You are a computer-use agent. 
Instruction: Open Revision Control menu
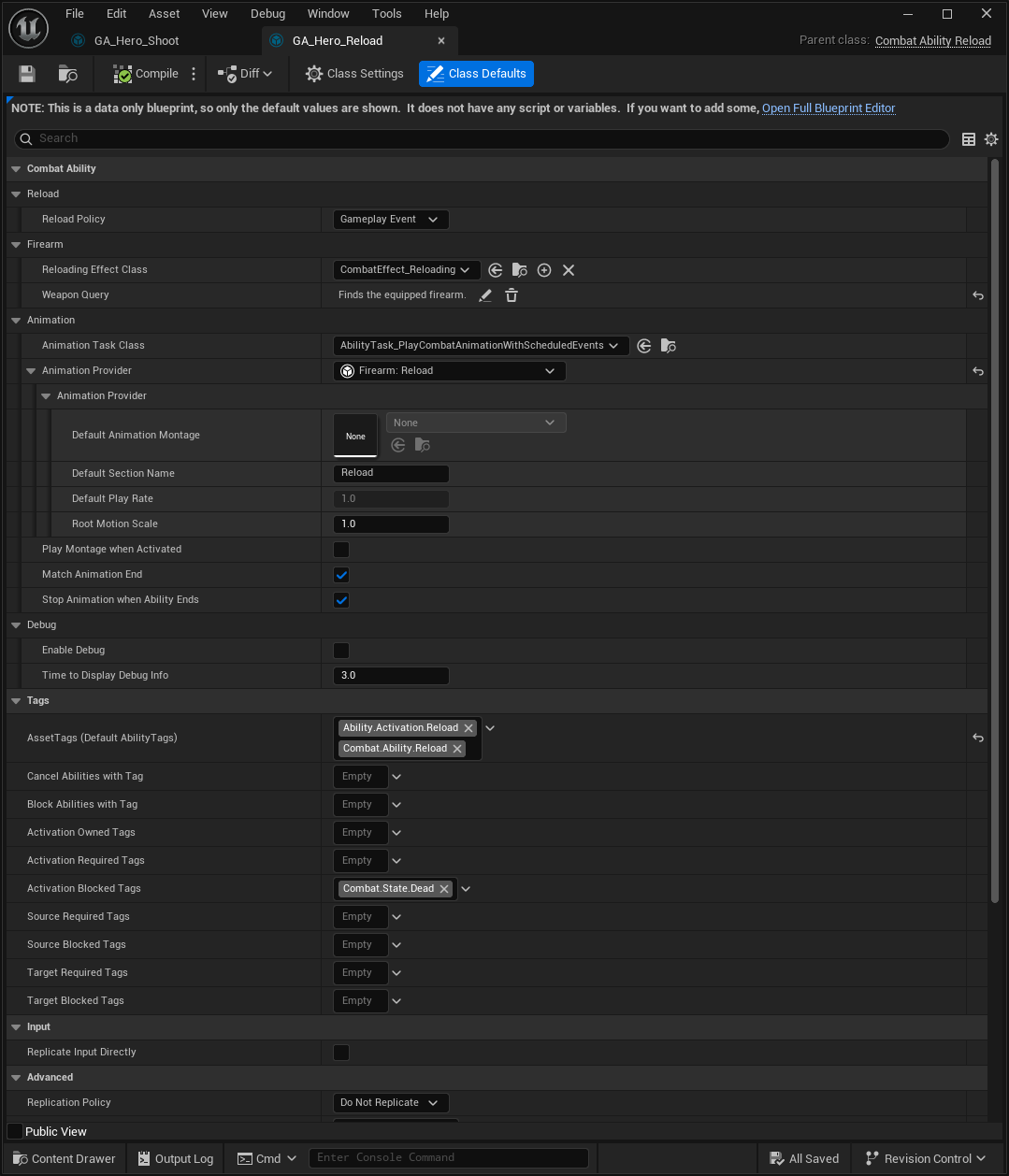(x=926, y=1158)
